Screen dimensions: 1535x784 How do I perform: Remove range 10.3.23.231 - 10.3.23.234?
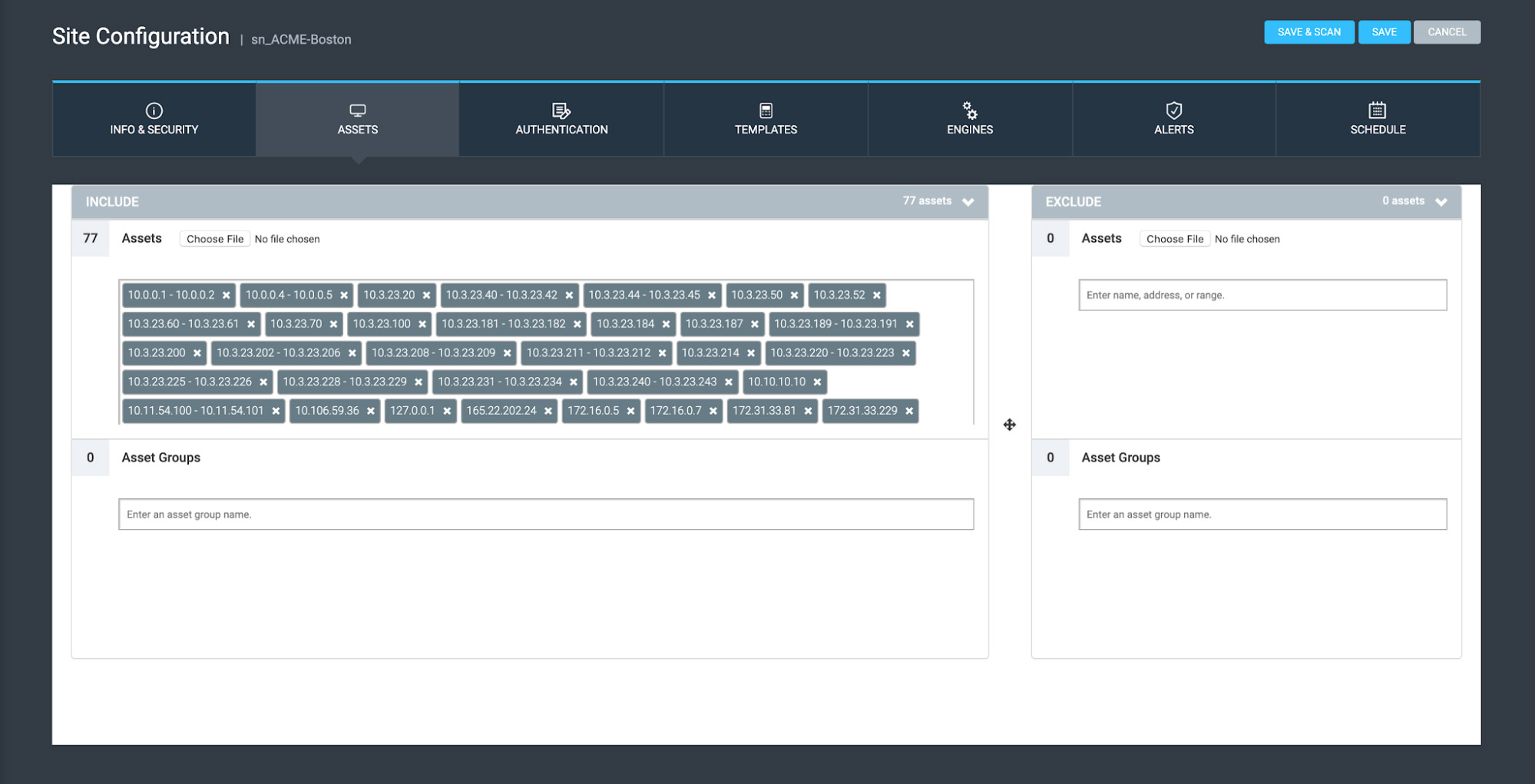pyautogui.click(x=574, y=382)
